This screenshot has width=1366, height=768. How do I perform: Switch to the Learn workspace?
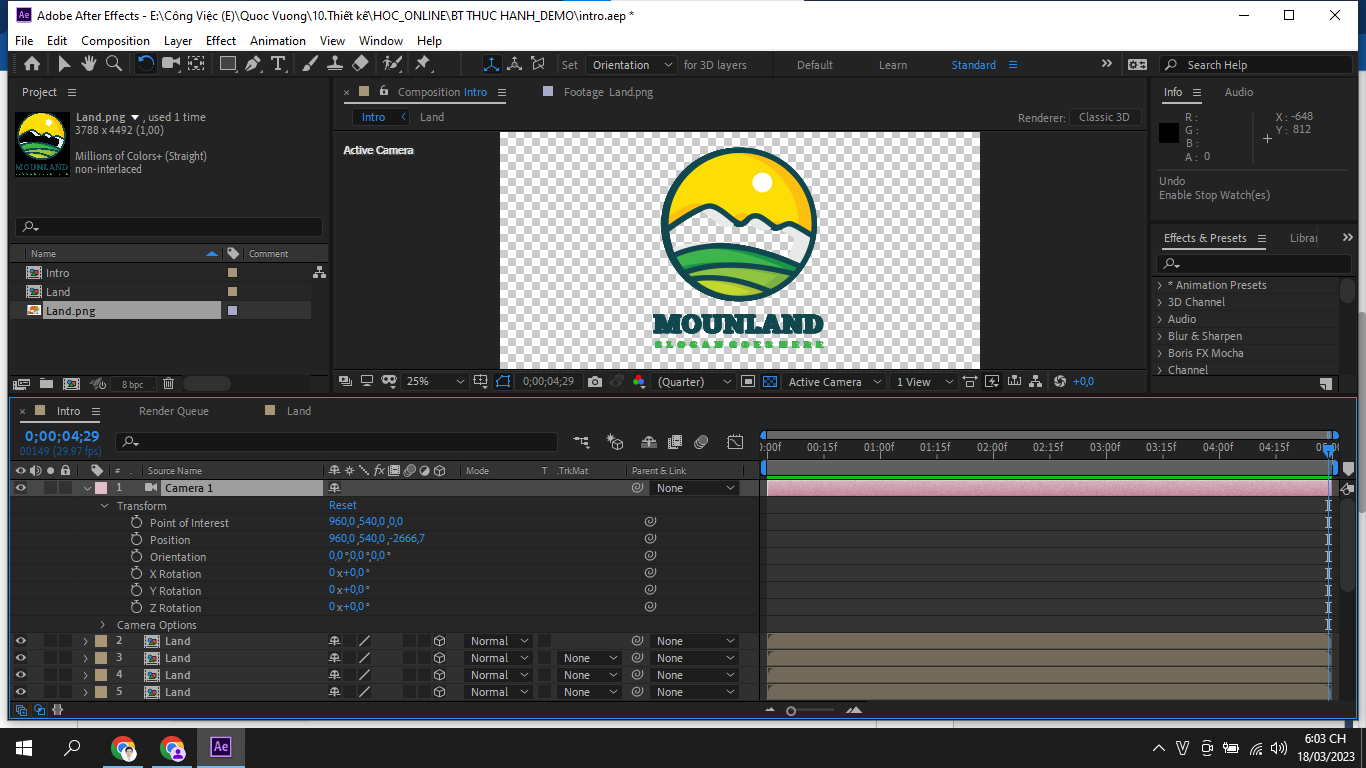click(x=892, y=65)
